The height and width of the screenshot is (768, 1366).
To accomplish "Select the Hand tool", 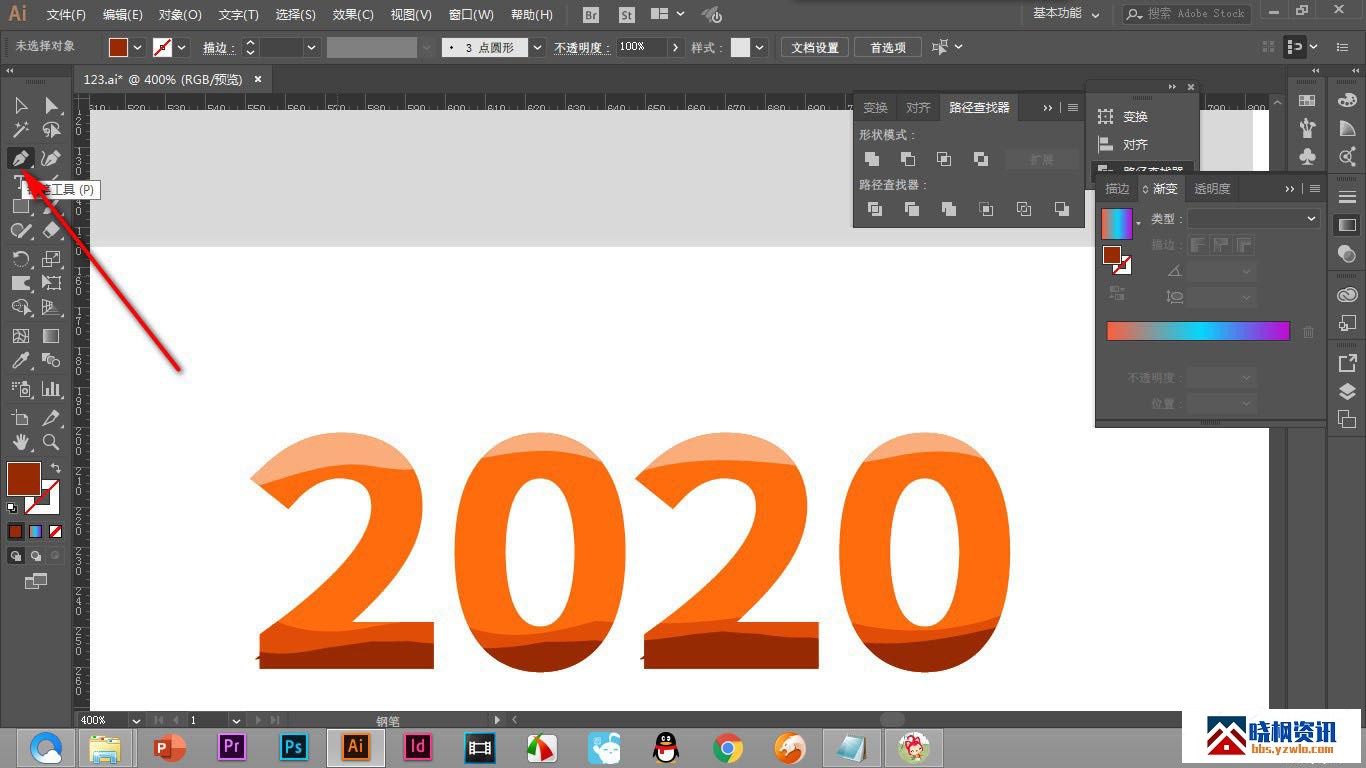I will [x=20, y=442].
